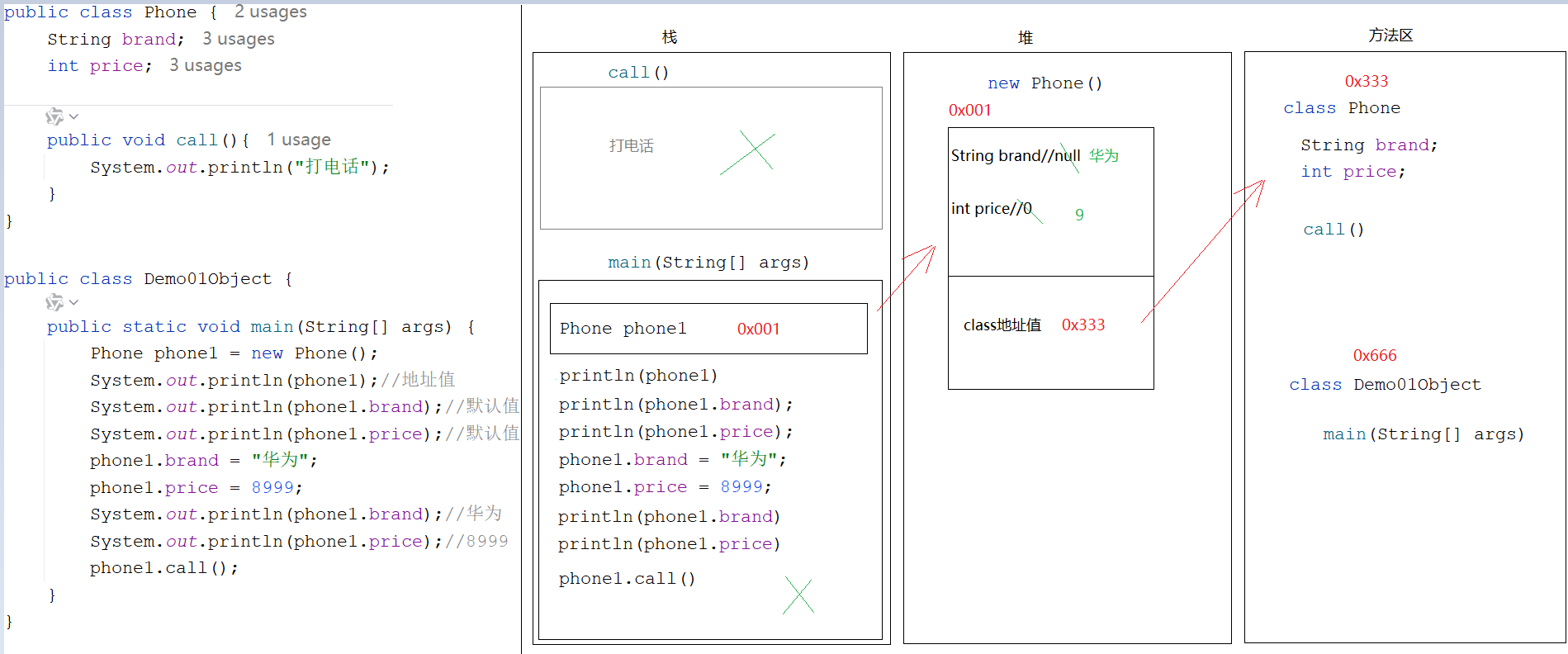The image size is (1568, 654).
Task: Show the '1 usage' hint for call()
Action: pyautogui.click(x=298, y=140)
